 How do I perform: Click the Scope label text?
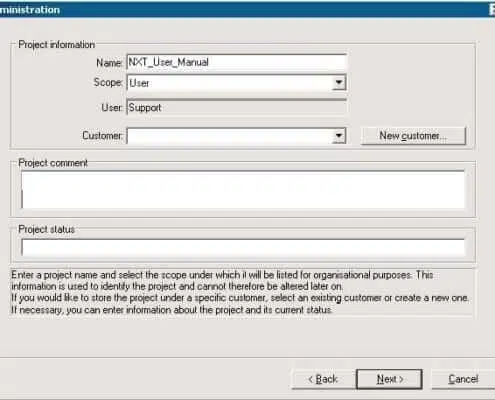[108, 82]
